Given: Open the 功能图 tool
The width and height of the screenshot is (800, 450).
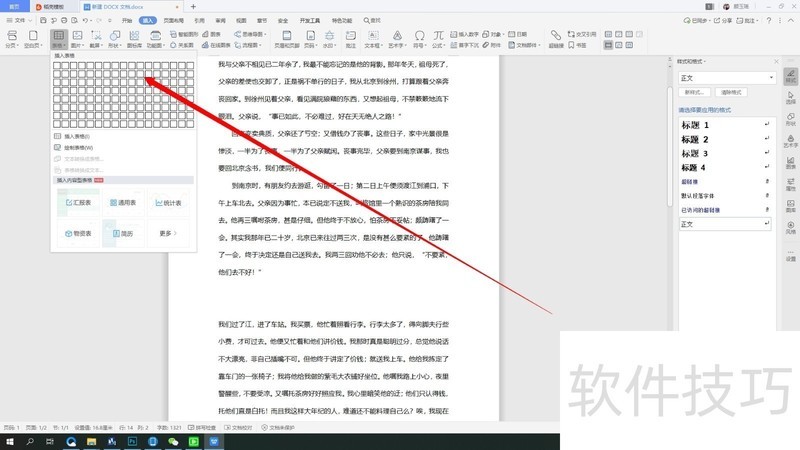Looking at the screenshot, I should (155, 39).
